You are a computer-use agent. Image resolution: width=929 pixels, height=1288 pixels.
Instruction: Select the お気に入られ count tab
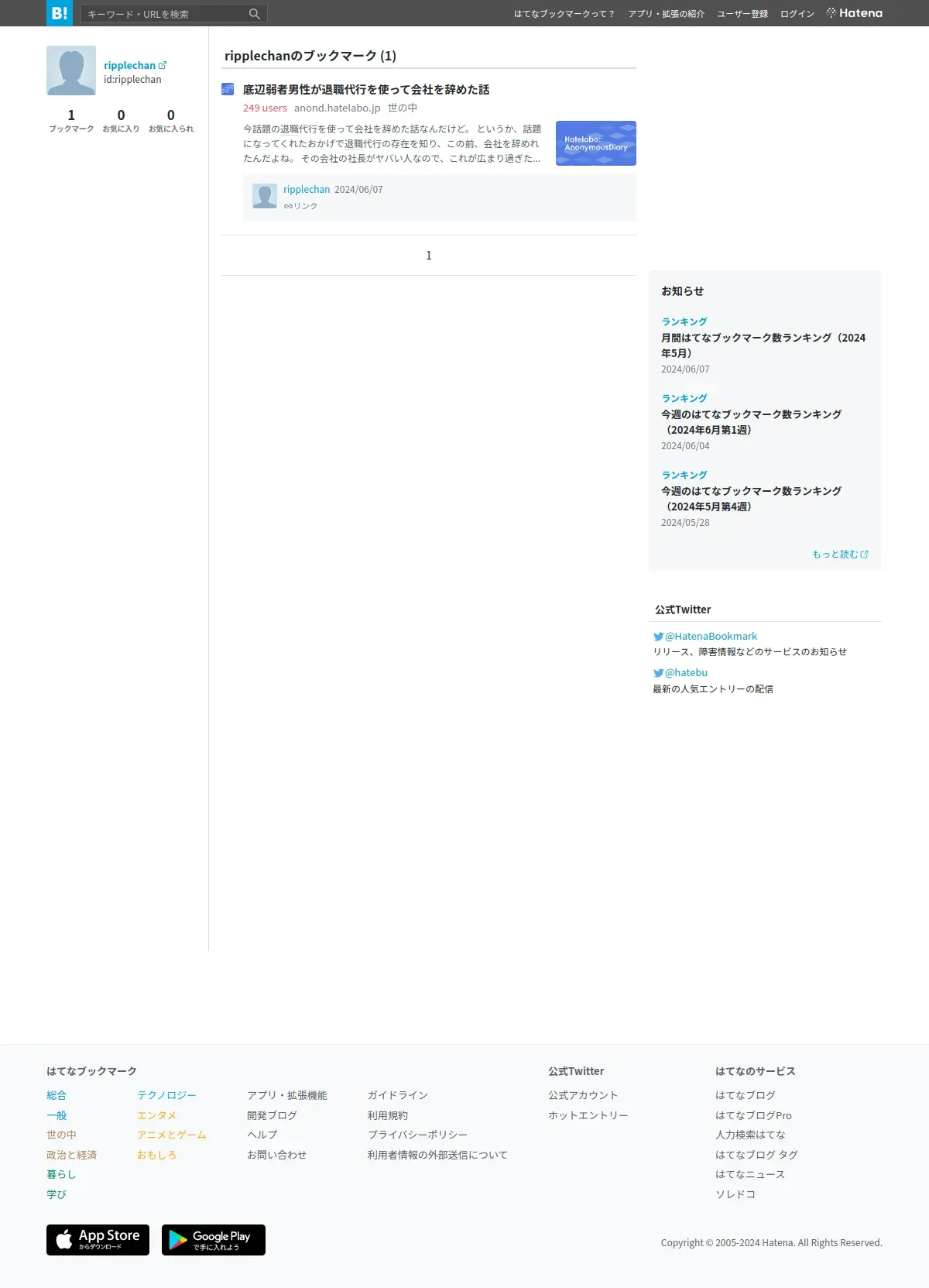pos(171,120)
